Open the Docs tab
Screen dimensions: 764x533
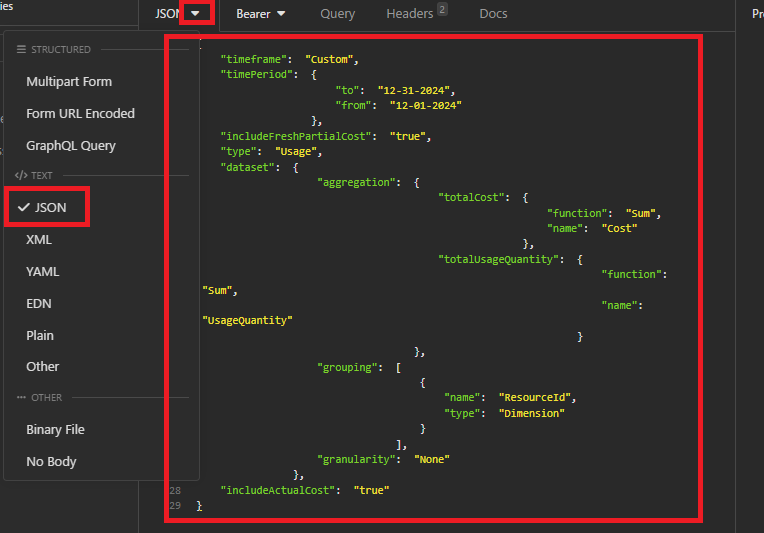point(493,14)
